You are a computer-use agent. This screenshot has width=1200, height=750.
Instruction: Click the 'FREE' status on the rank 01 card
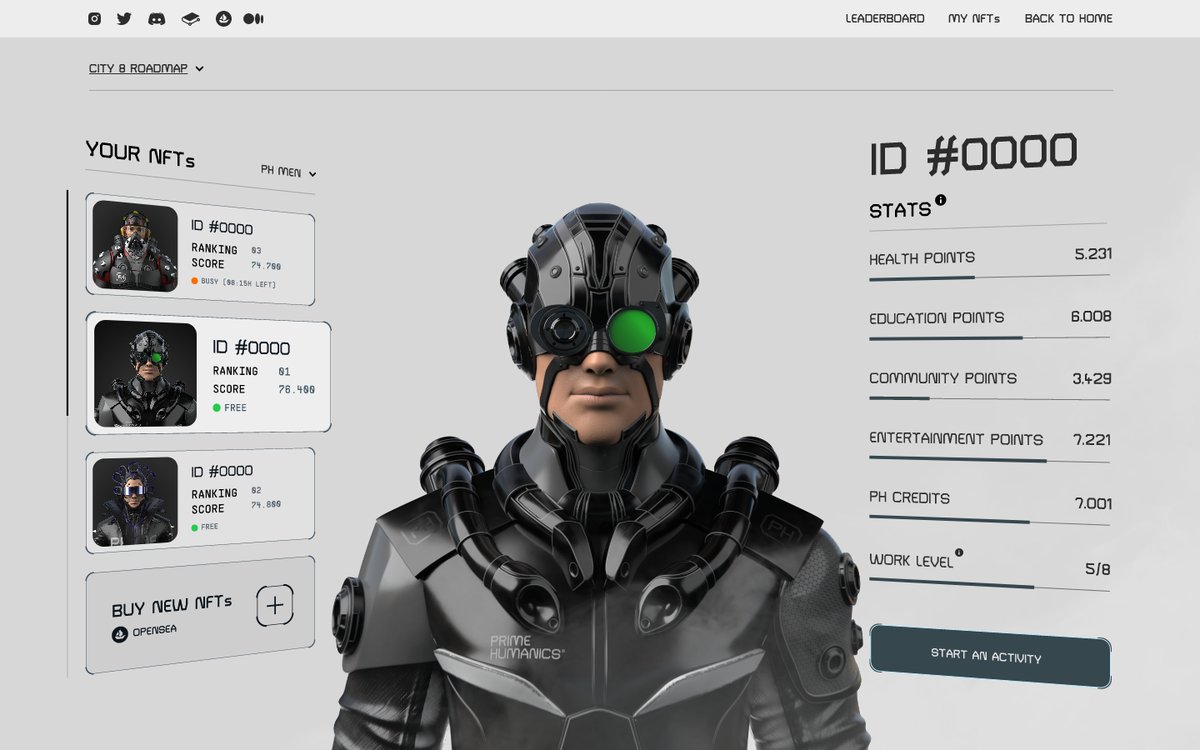(235, 408)
